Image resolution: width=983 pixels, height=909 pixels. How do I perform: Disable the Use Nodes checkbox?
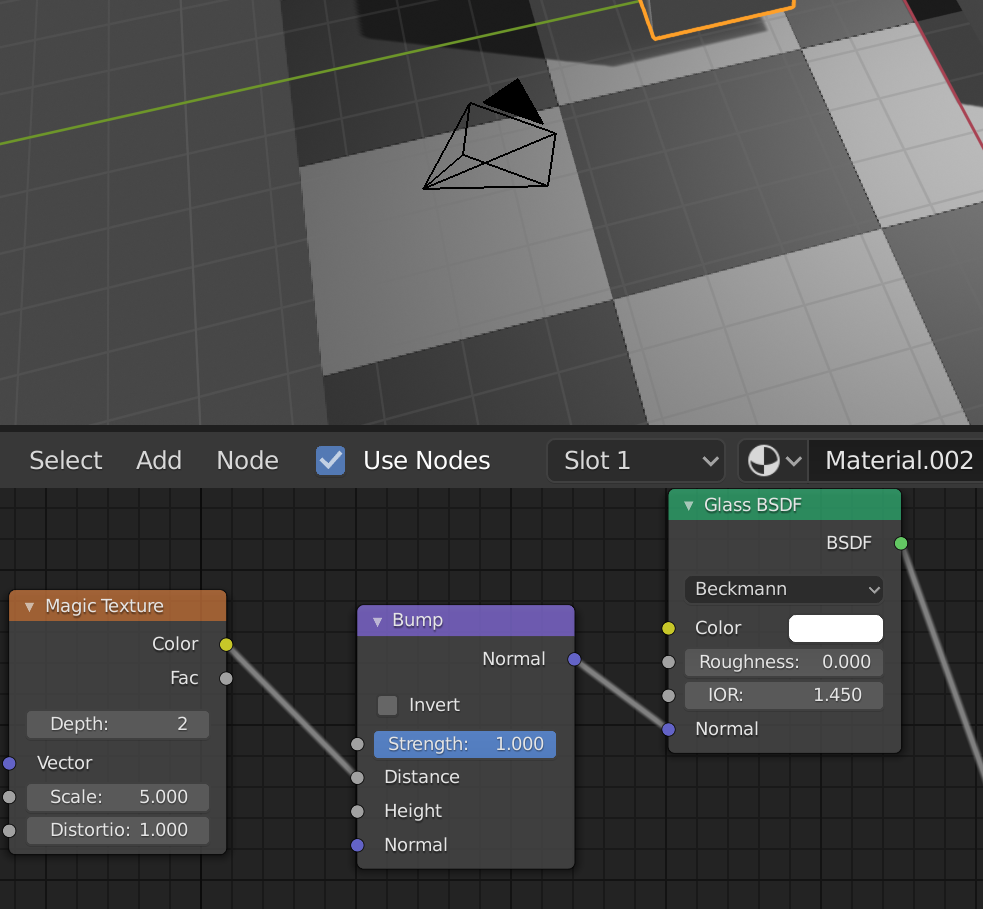tap(331, 461)
